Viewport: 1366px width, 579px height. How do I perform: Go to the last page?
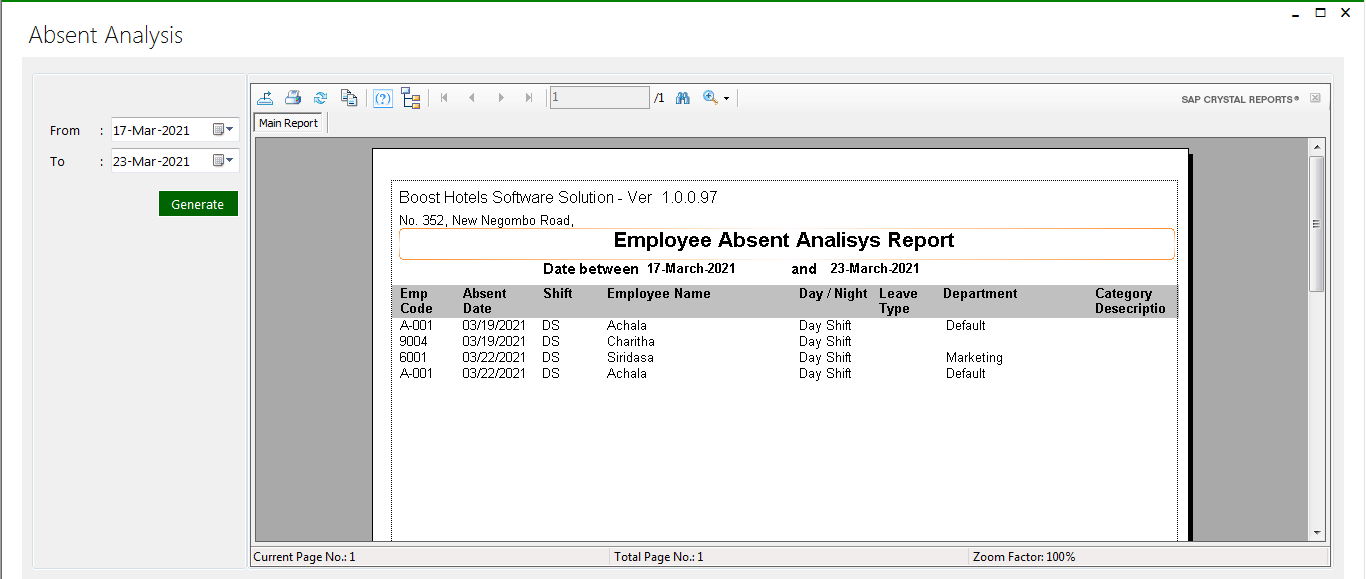pos(529,98)
